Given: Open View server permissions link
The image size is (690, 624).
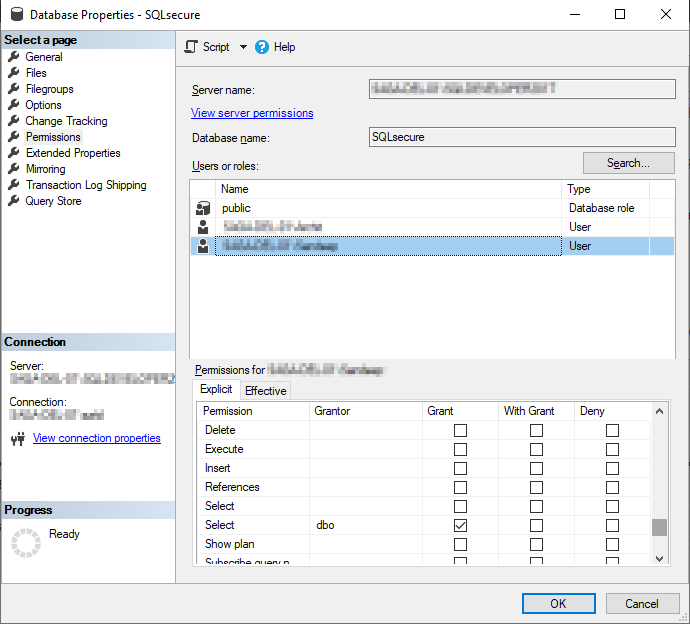Looking at the screenshot, I should (x=252, y=113).
